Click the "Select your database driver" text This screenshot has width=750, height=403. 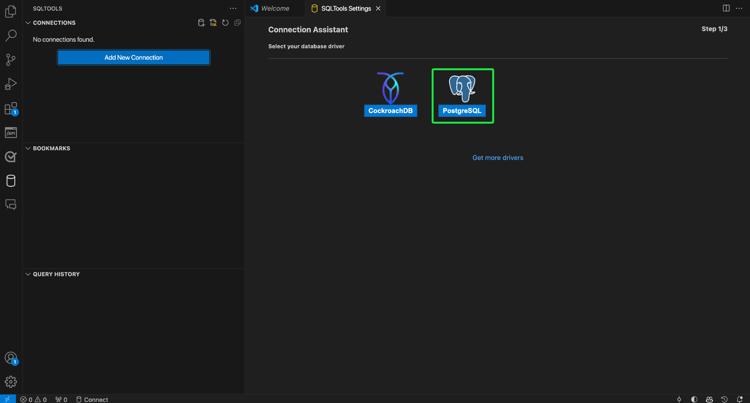306,46
